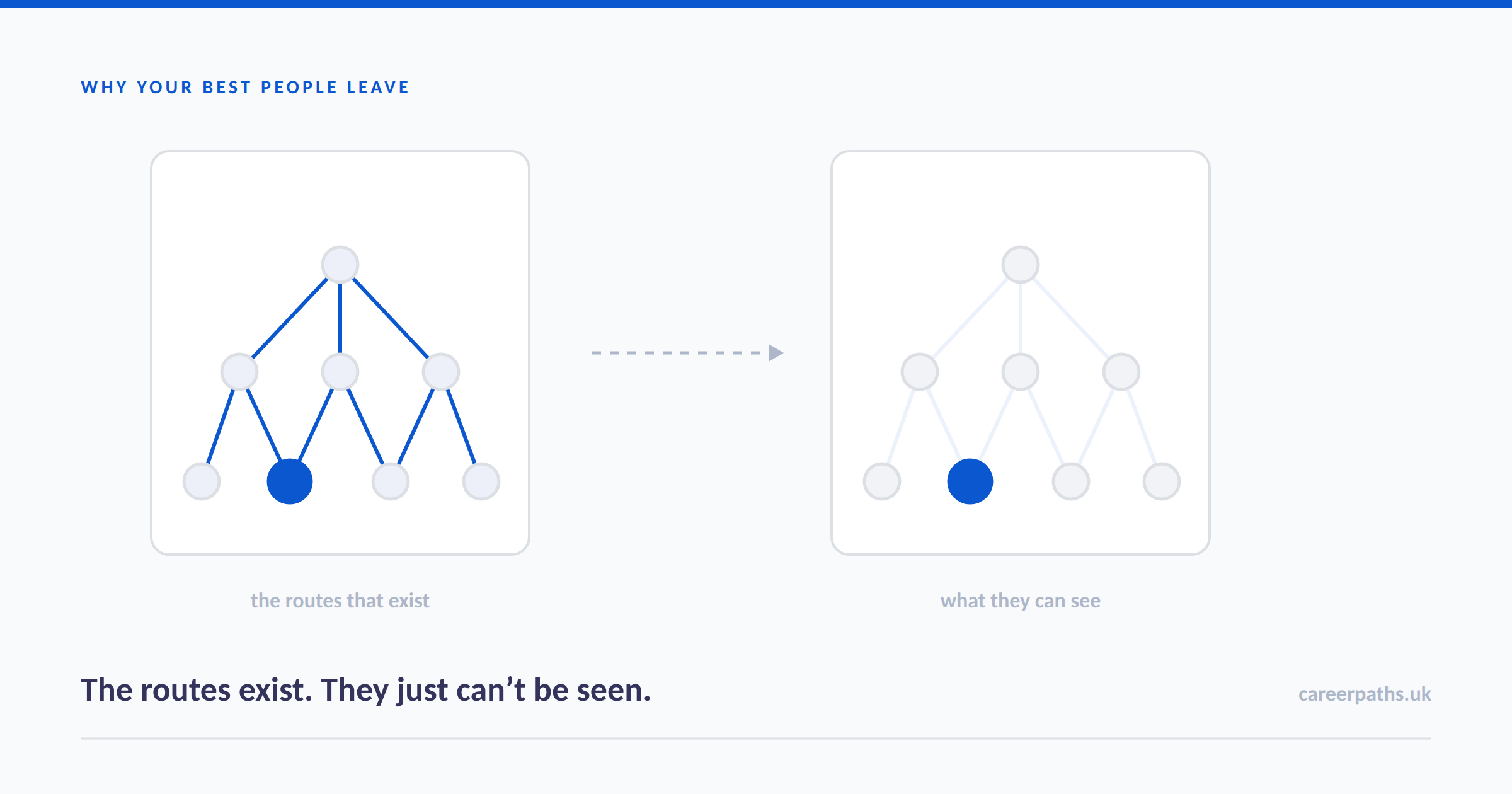
Task: Select bottom-right leaf node in left diagram
Action: 481,481
